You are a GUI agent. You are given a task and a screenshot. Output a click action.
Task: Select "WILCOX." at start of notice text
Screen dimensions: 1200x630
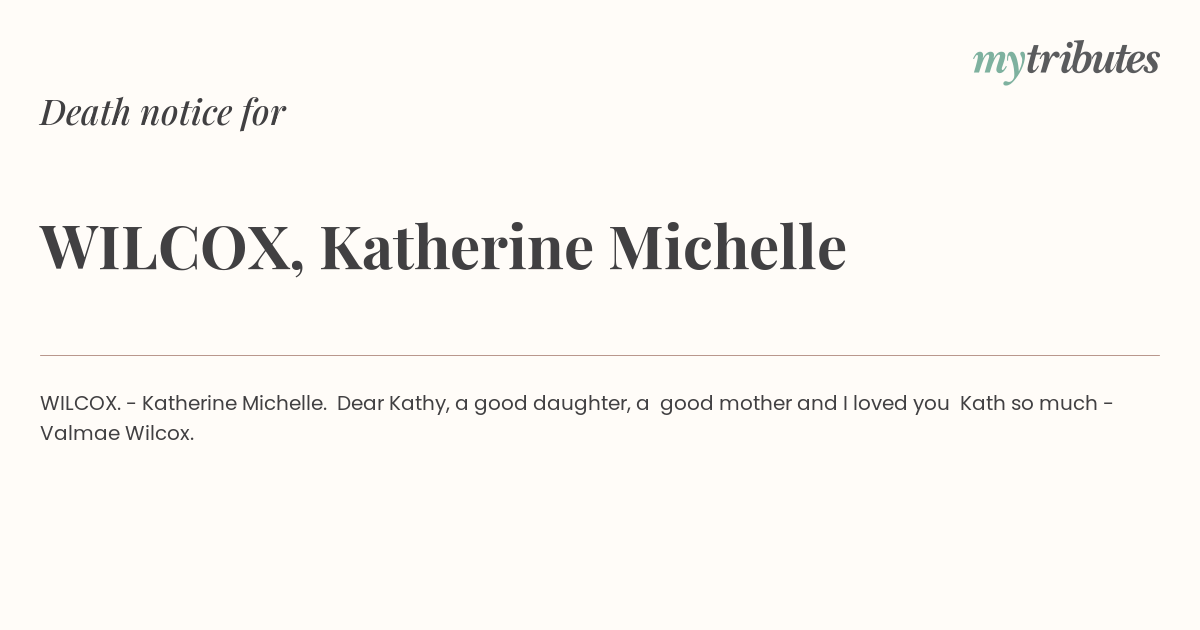click(x=81, y=404)
